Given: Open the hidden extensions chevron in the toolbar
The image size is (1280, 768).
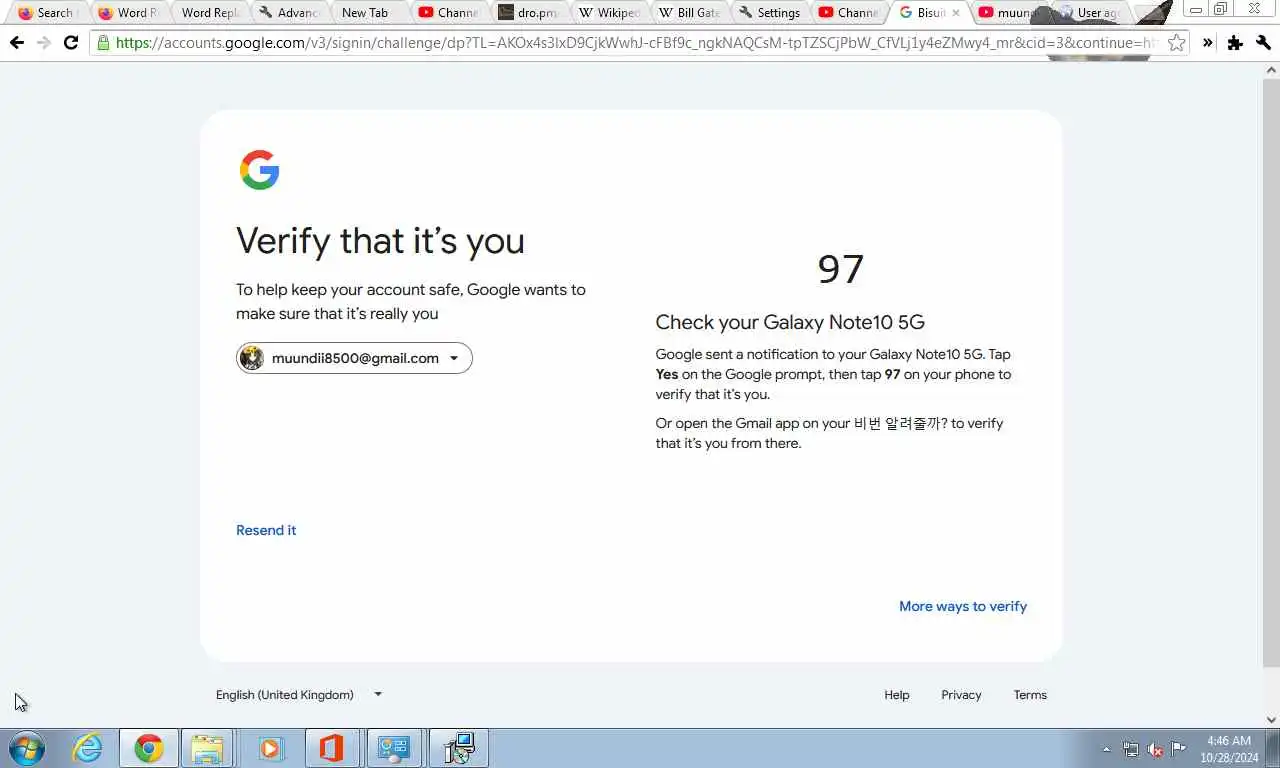Looking at the screenshot, I should [1207, 43].
